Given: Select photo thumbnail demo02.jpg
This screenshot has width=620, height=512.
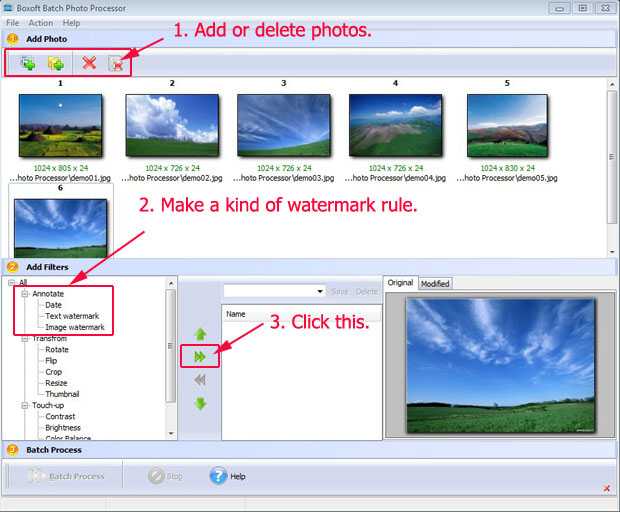Looking at the screenshot, I should point(172,126).
